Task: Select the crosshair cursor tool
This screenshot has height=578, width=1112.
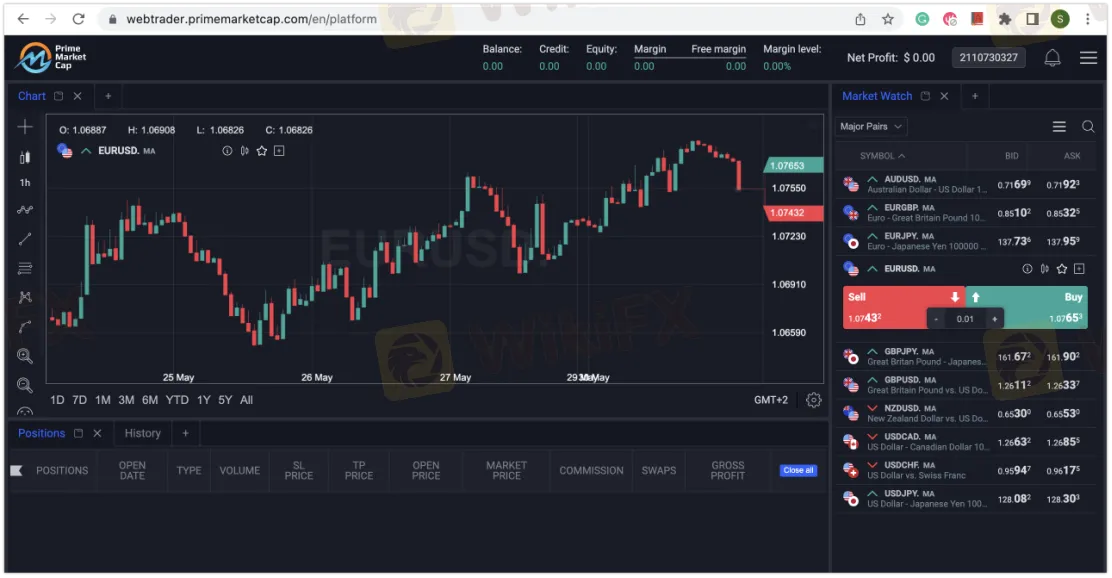Action: pyautogui.click(x=25, y=127)
